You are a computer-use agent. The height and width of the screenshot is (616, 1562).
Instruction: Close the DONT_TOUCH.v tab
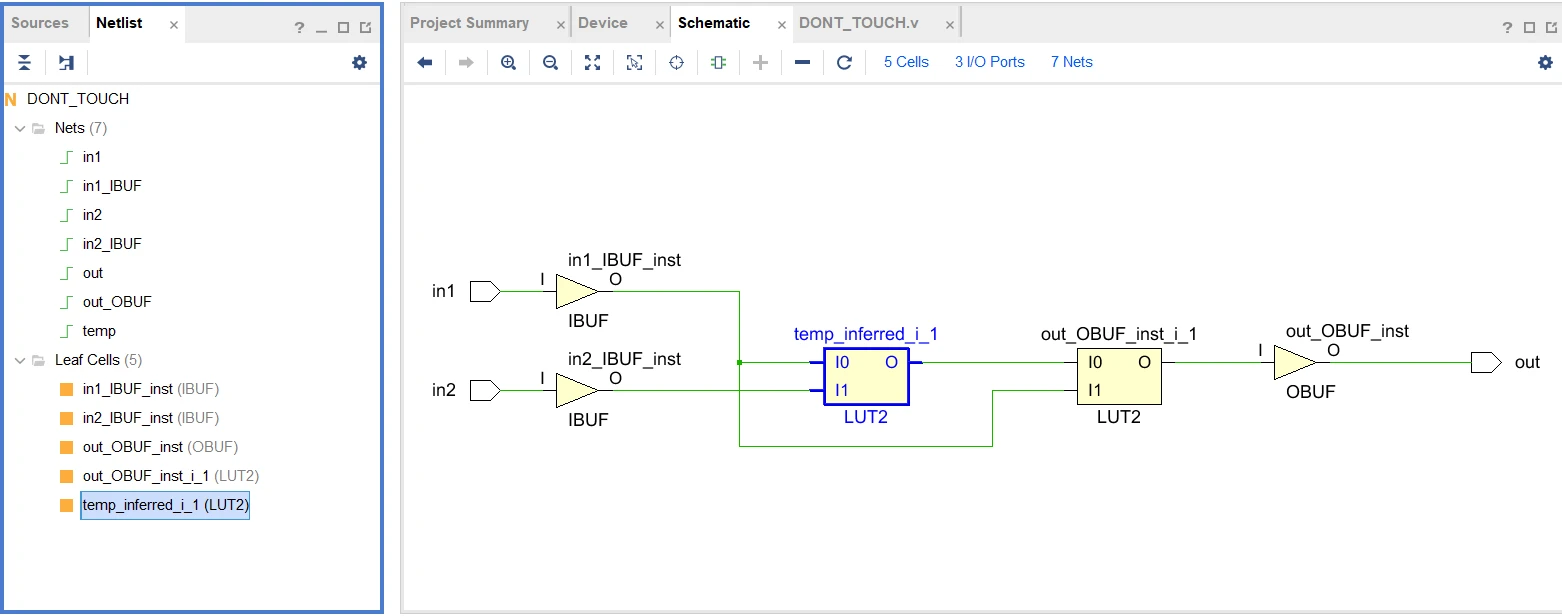point(950,24)
